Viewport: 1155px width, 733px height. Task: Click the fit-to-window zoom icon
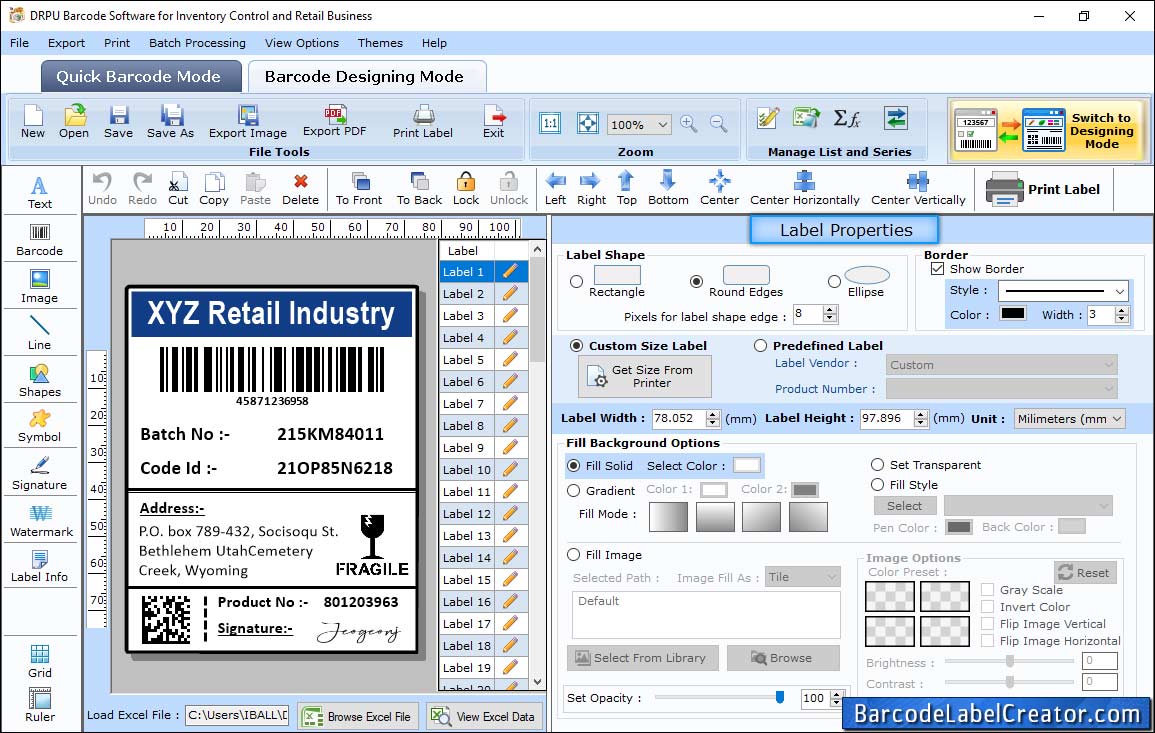click(587, 124)
